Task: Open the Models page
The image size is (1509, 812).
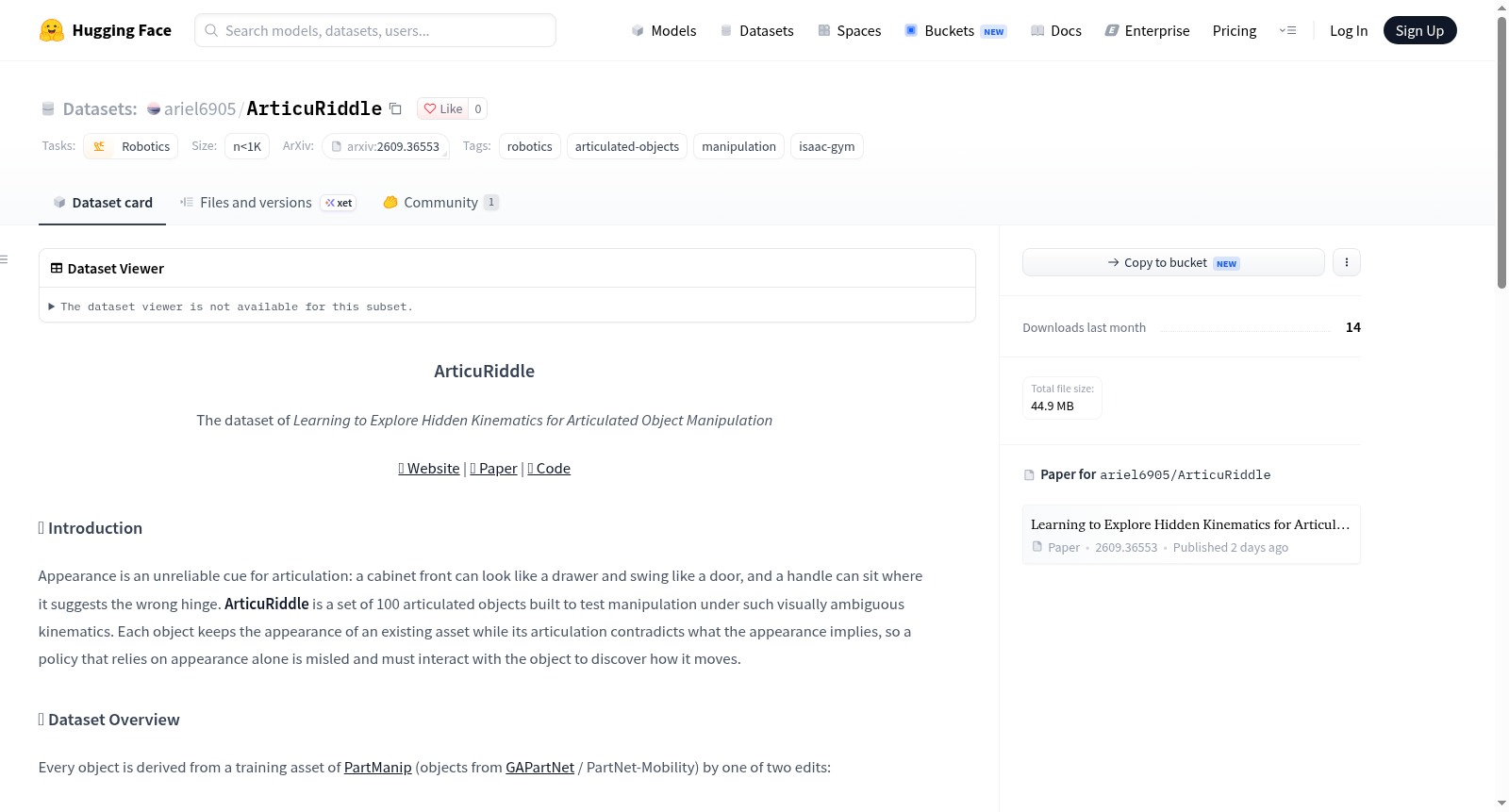Action: (664, 30)
